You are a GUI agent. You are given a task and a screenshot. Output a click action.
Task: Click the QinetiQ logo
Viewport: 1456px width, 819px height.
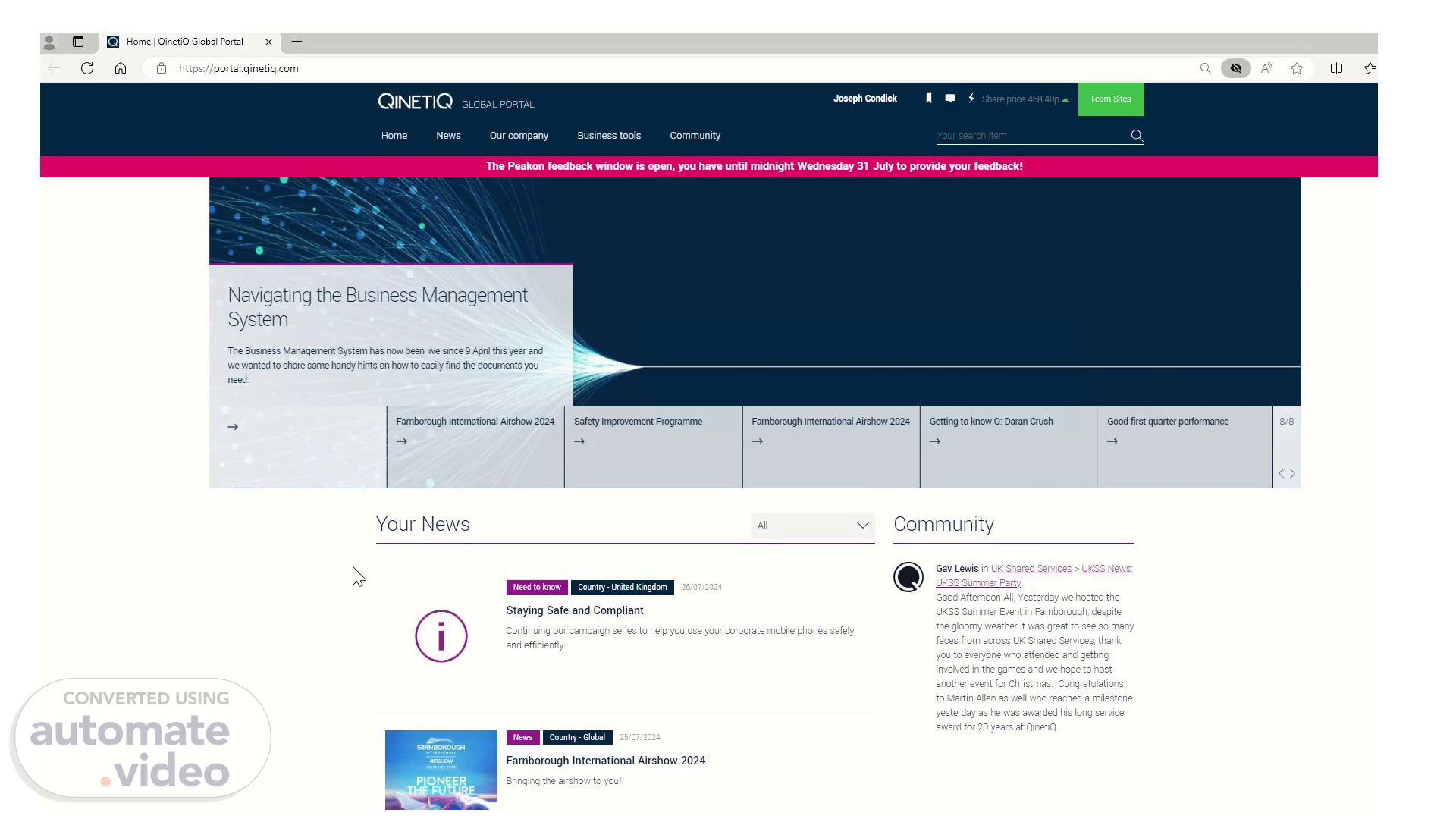[415, 102]
